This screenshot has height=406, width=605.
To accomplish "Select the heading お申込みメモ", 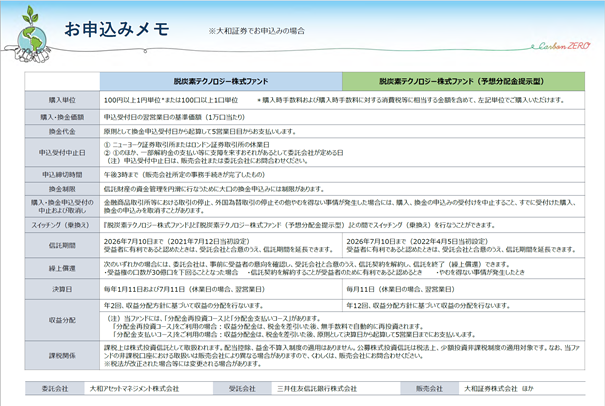I will point(117,29).
